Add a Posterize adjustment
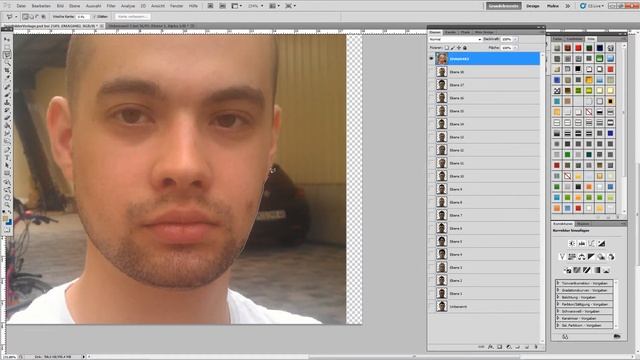Screen dimensions: 640x360 click(x=577, y=270)
